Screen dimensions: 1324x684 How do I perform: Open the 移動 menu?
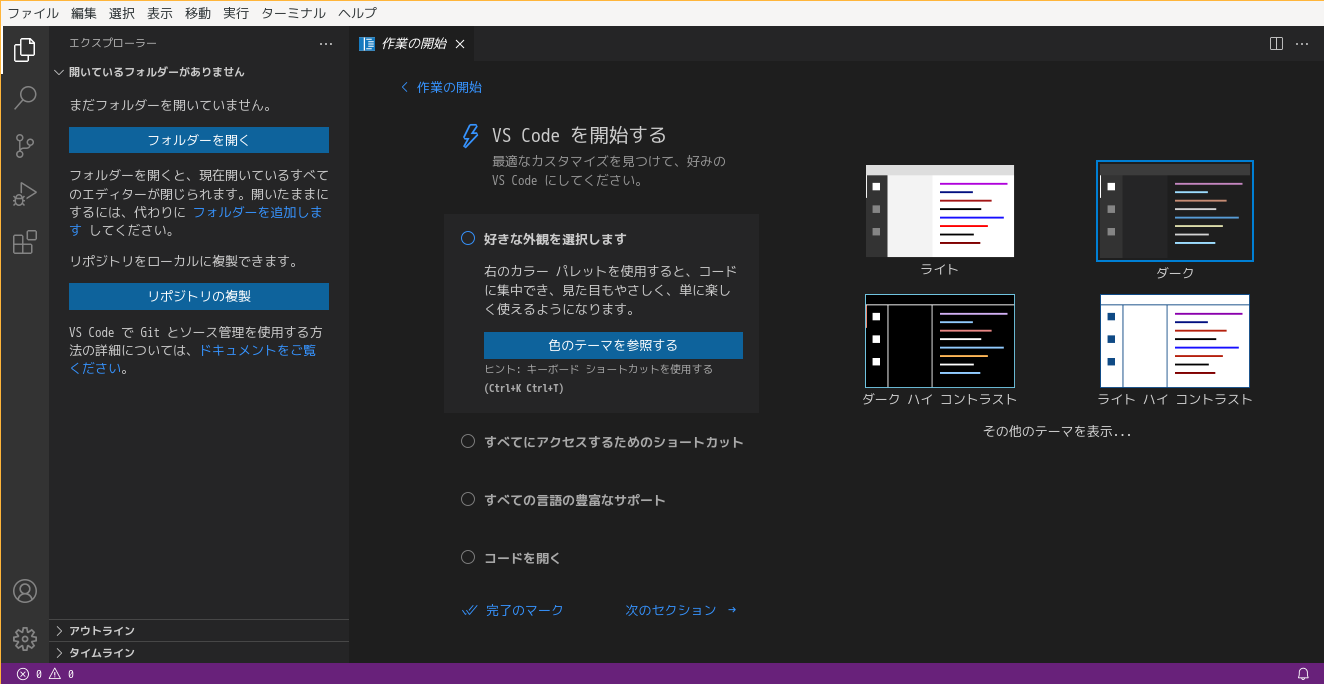pos(198,13)
